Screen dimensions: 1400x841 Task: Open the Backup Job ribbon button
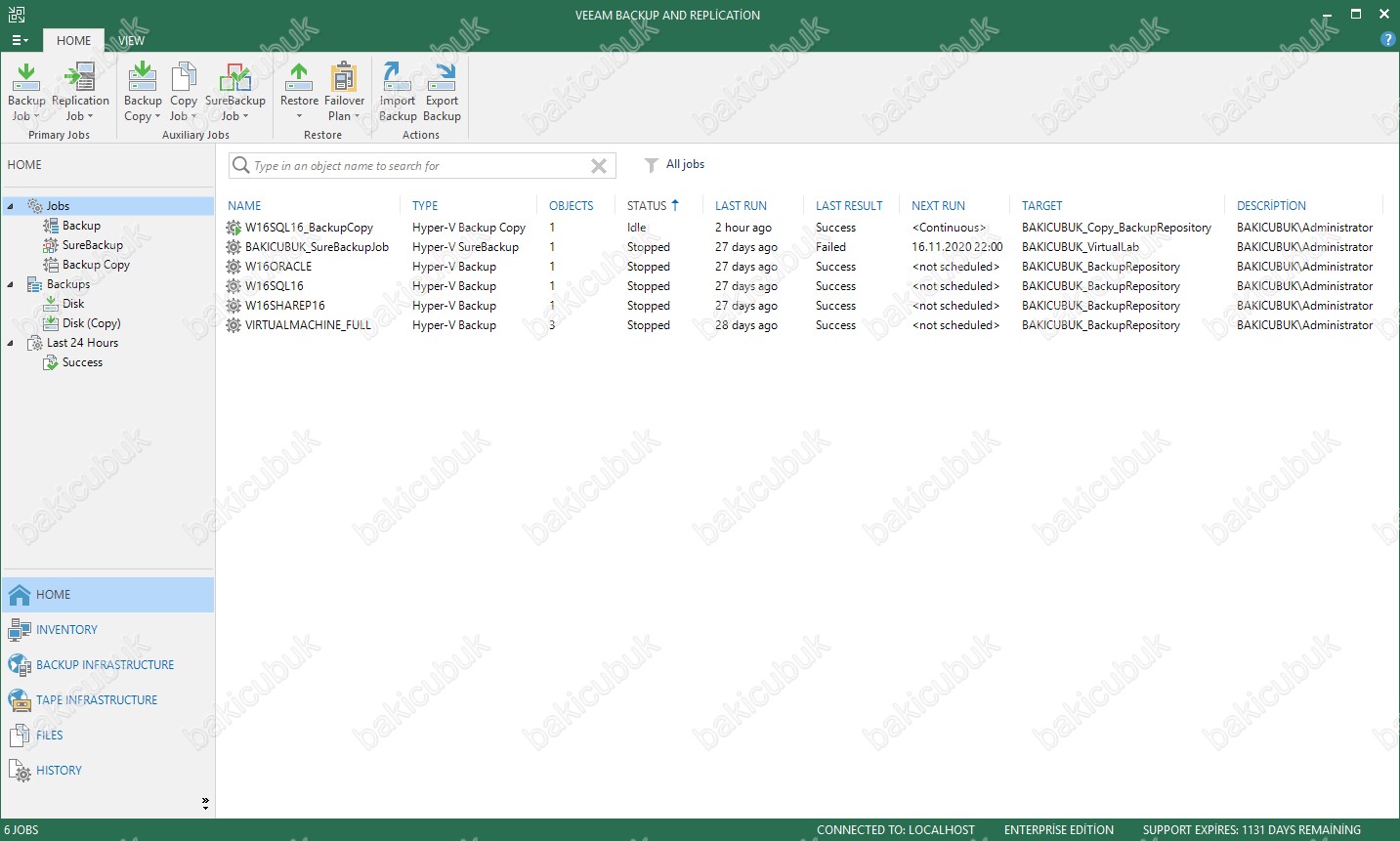tap(26, 92)
